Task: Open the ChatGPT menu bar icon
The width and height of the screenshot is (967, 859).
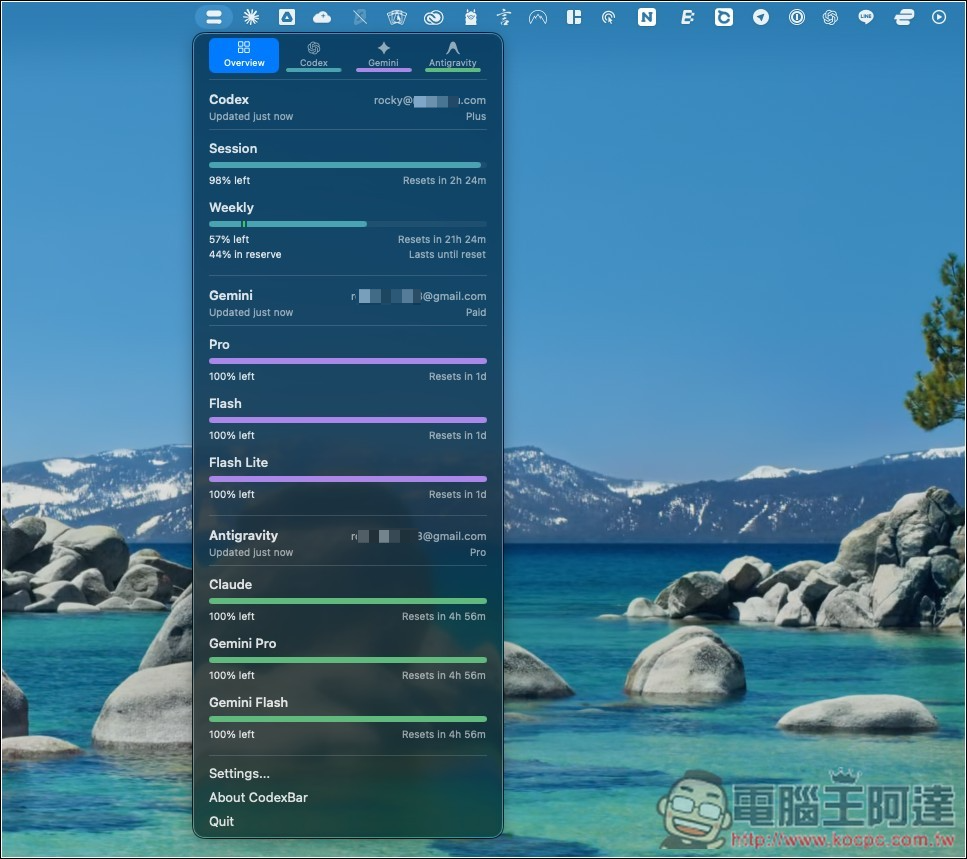Action: point(830,17)
